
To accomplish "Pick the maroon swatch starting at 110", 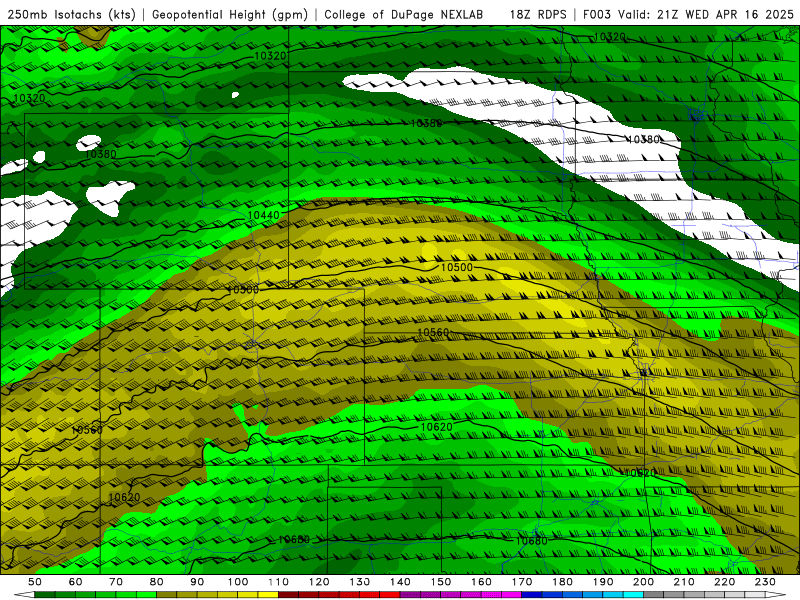I will click(288, 595).
